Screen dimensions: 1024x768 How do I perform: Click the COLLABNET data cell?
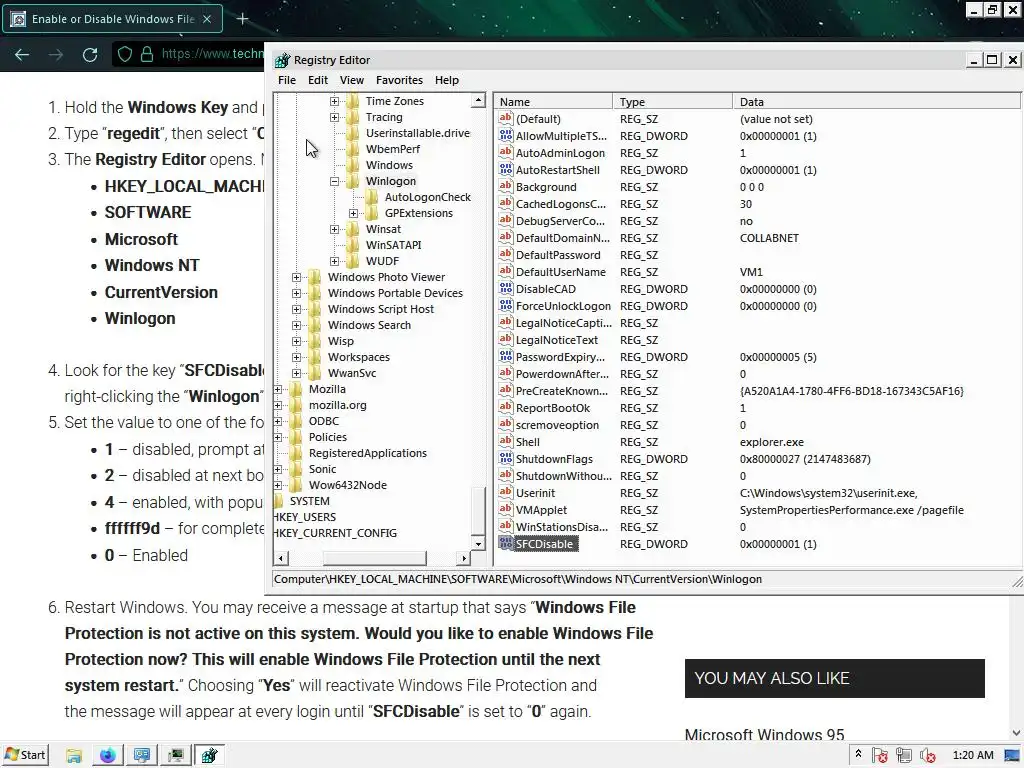pyautogui.click(x=769, y=238)
